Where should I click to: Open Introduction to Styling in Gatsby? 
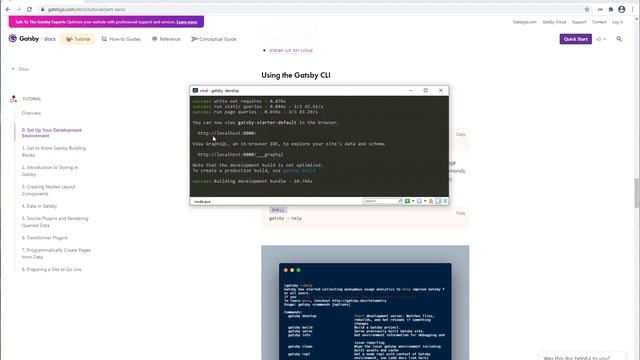[x=50, y=171]
